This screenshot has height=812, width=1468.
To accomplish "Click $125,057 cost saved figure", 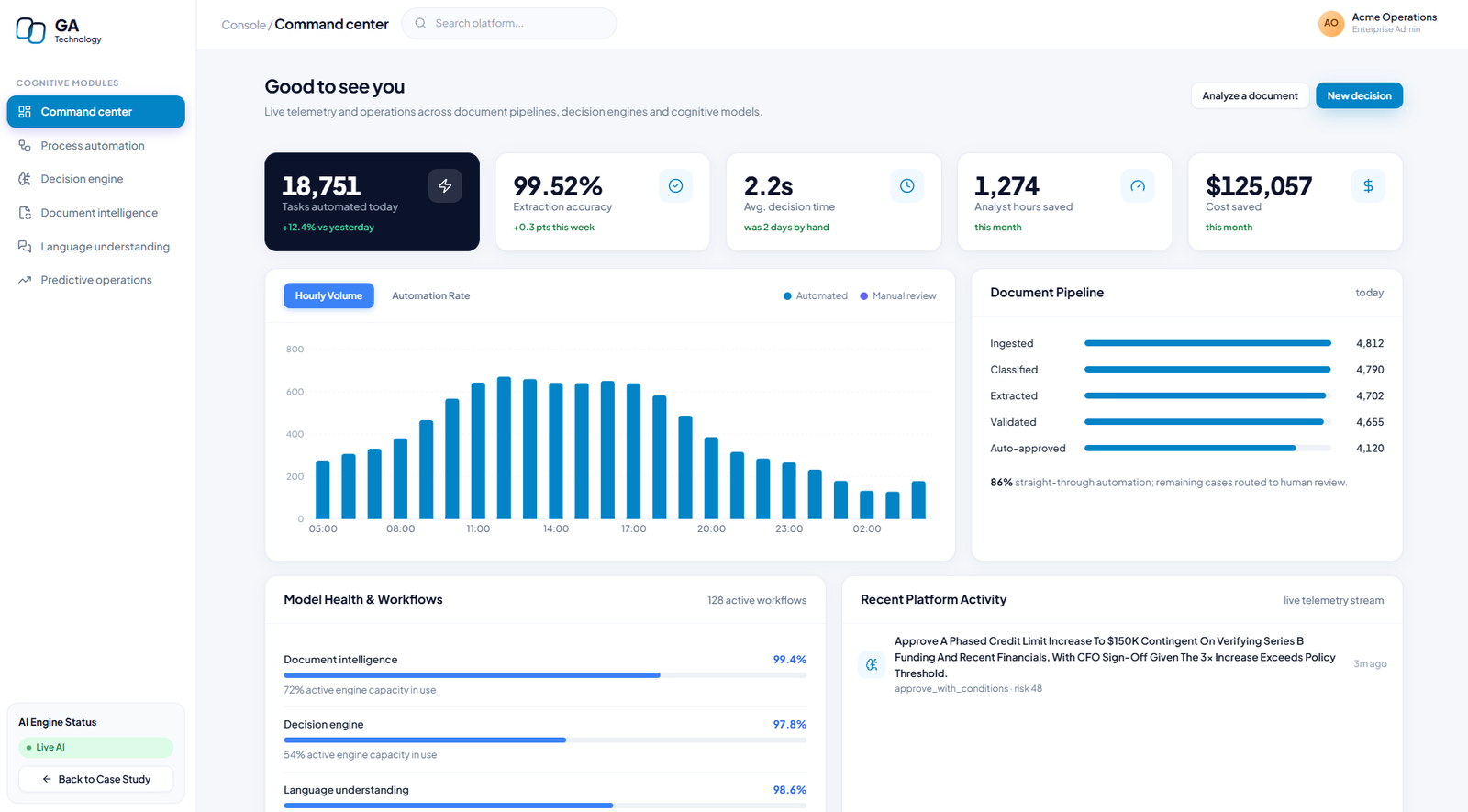I will (x=1259, y=186).
